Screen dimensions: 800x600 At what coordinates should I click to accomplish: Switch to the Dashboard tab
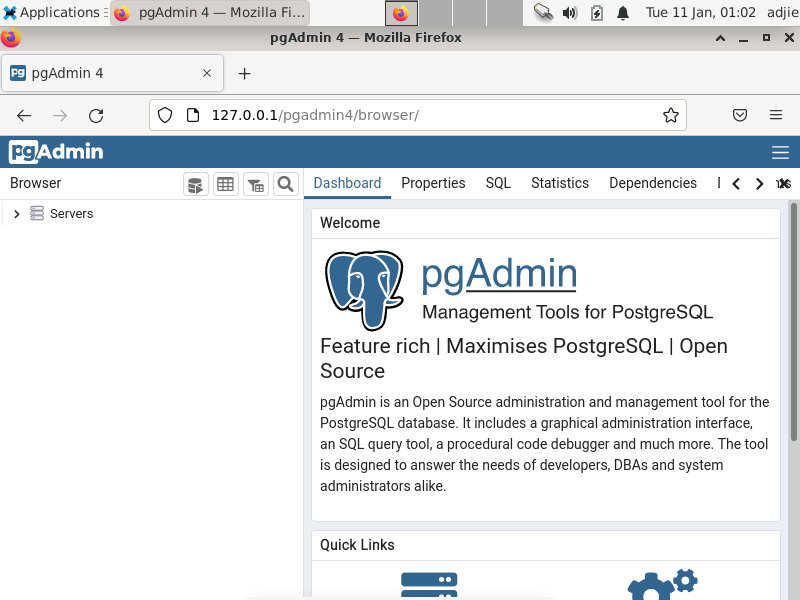[x=347, y=183]
